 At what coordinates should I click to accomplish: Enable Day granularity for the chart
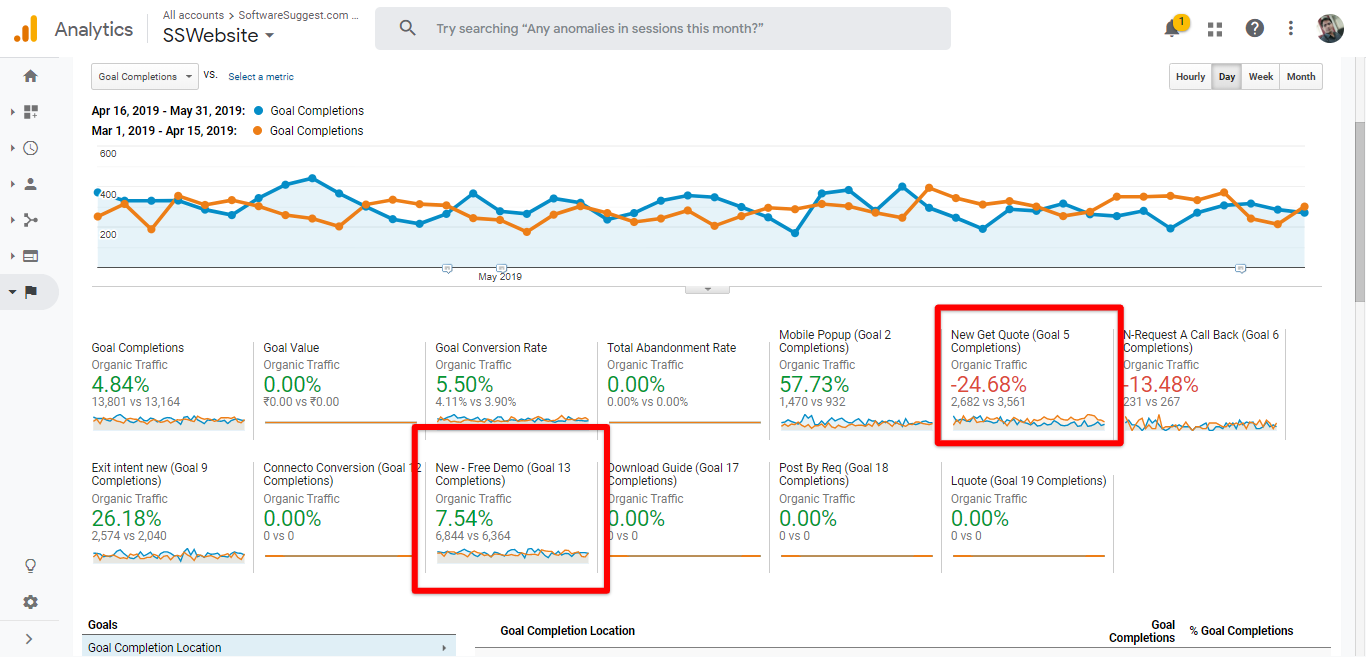click(1226, 76)
